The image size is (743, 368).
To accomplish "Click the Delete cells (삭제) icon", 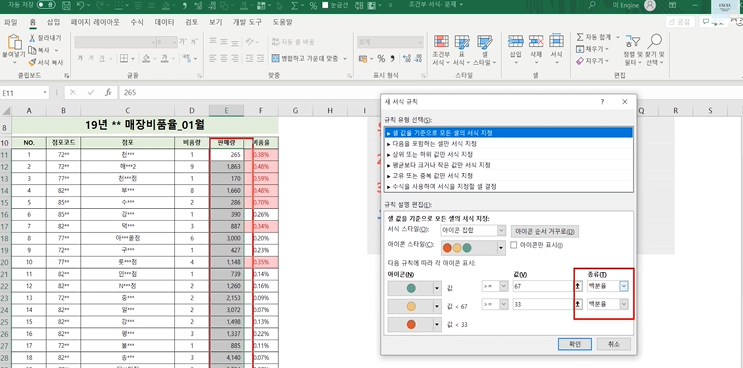I will tap(536, 41).
